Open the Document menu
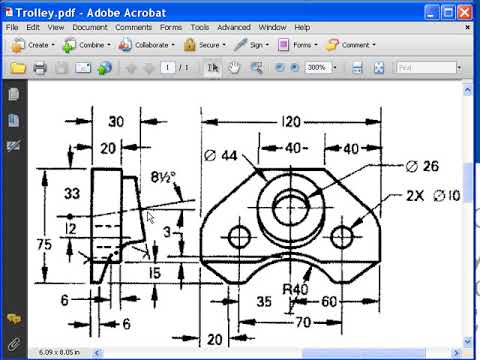 90,28
